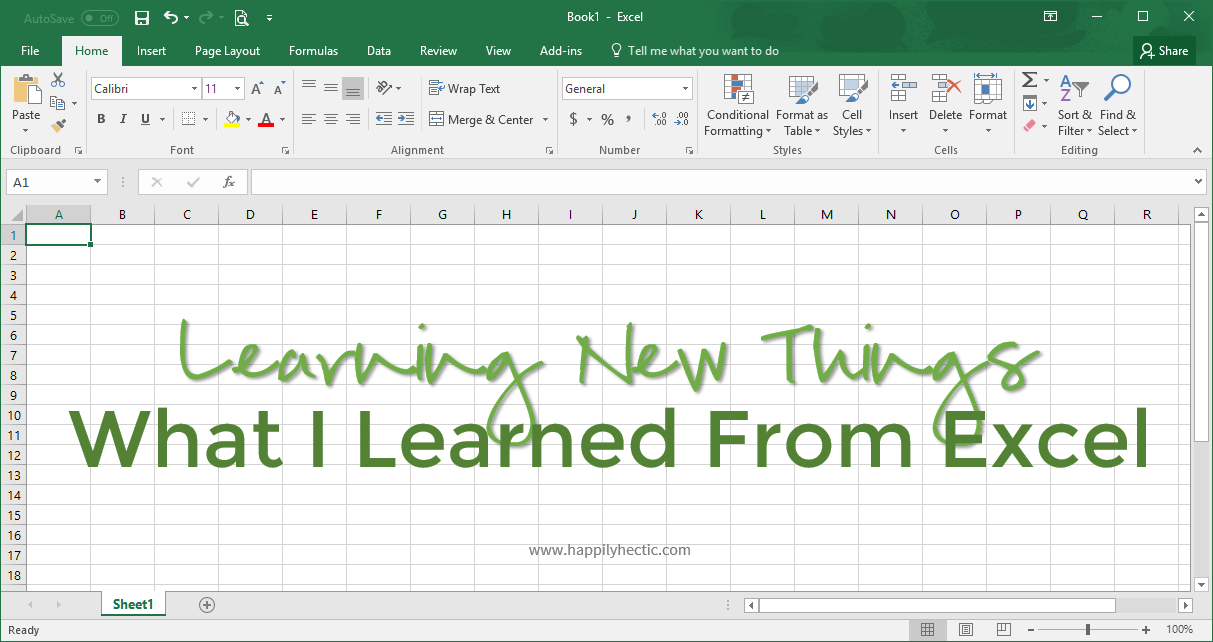
Task: Click the Copy icon in Clipboard group
Action: pyautogui.click(x=57, y=102)
